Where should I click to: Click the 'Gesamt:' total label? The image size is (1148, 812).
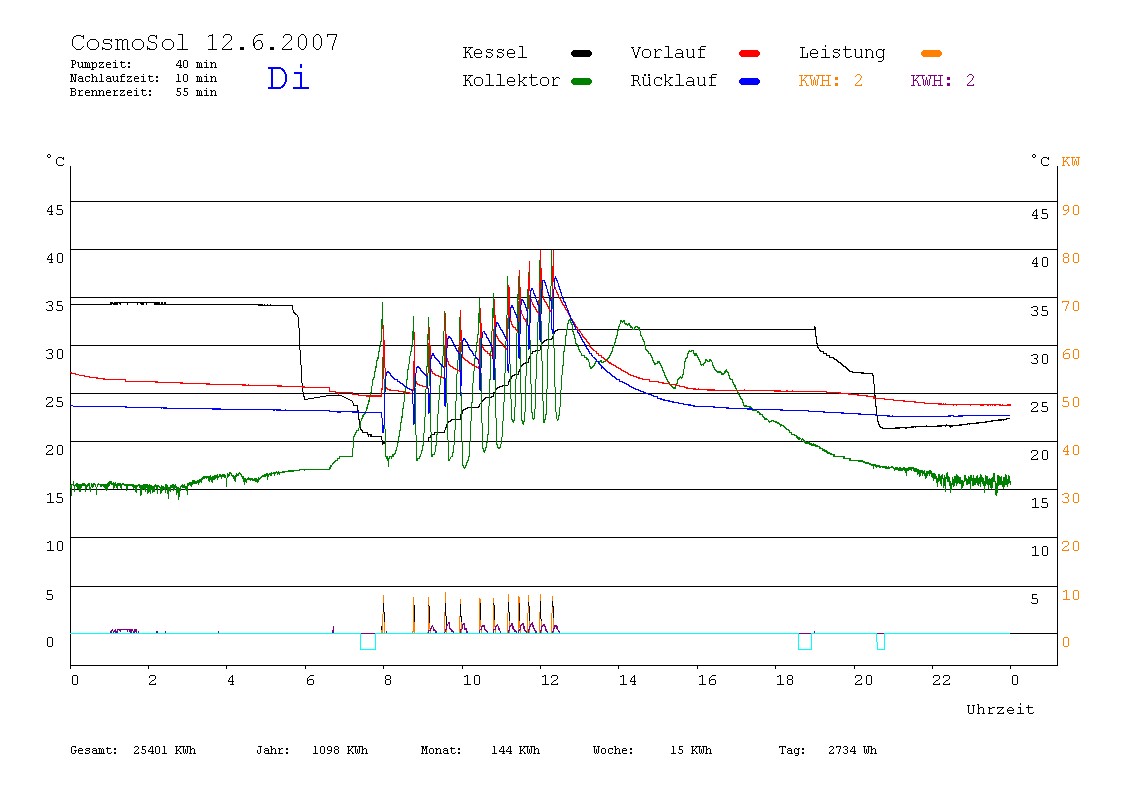coord(94,750)
